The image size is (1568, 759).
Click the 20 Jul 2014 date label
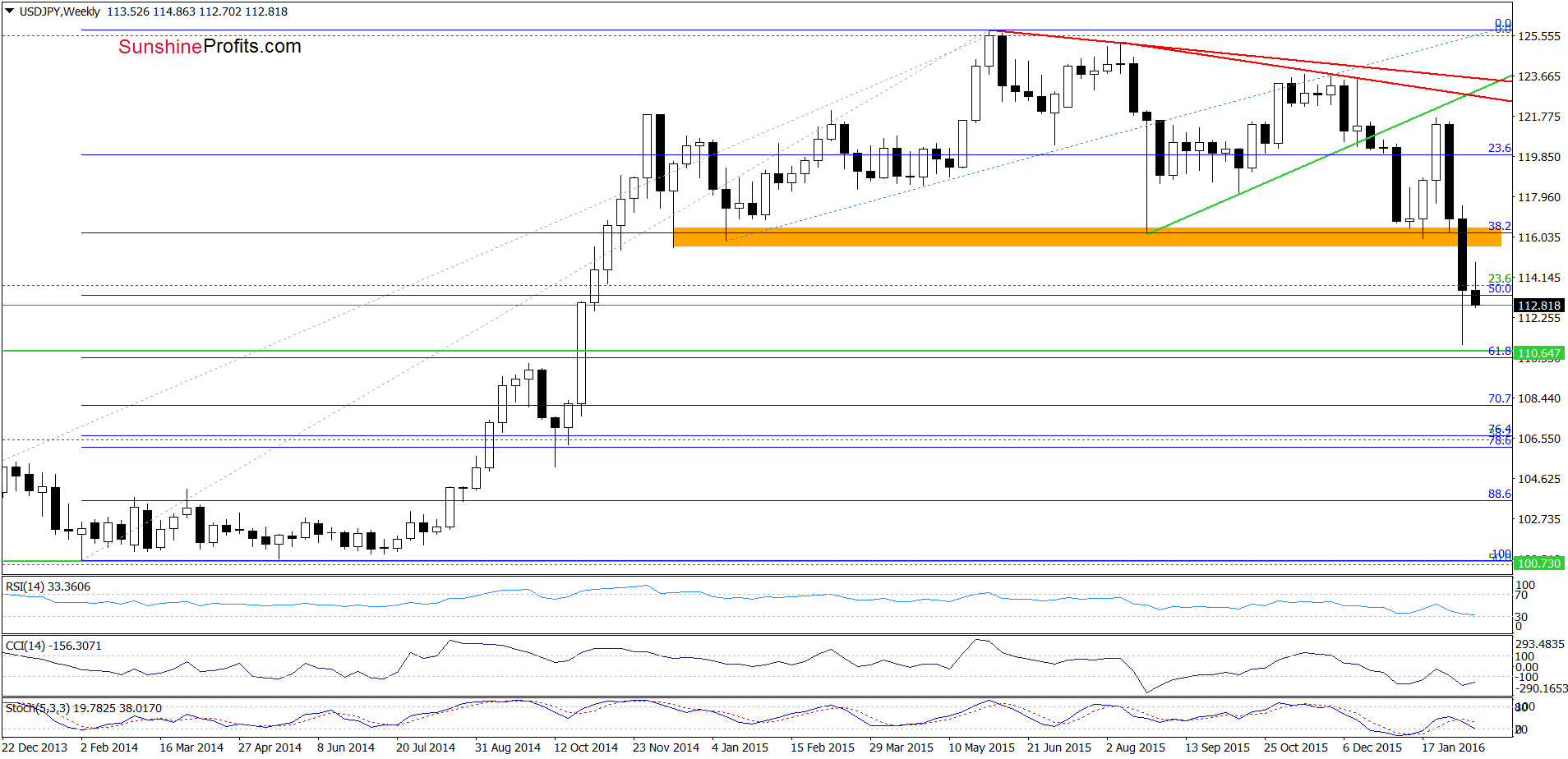pos(426,747)
